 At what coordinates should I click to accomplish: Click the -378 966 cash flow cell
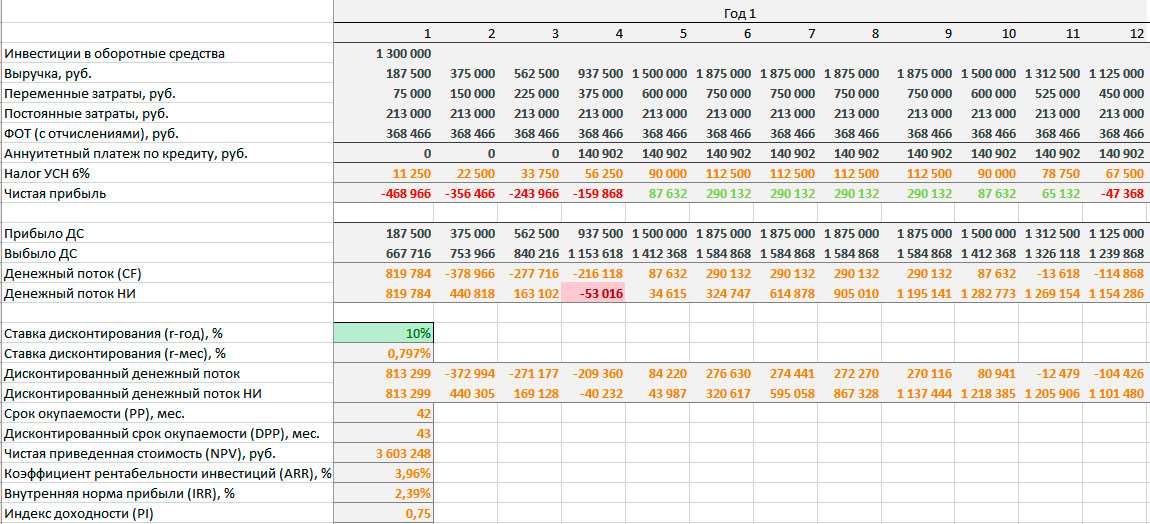click(x=466, y=273)
